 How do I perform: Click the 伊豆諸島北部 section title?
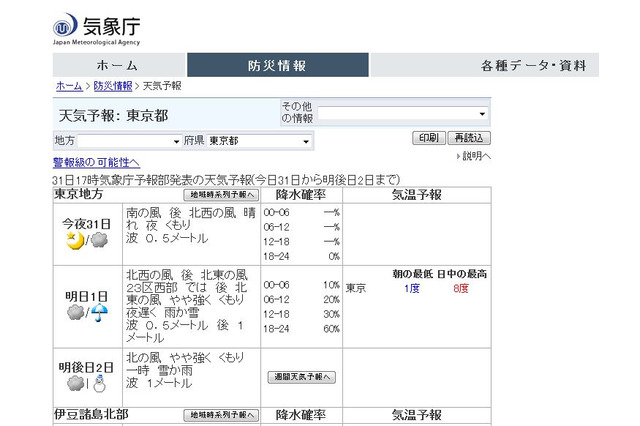(x=91, y=415)
